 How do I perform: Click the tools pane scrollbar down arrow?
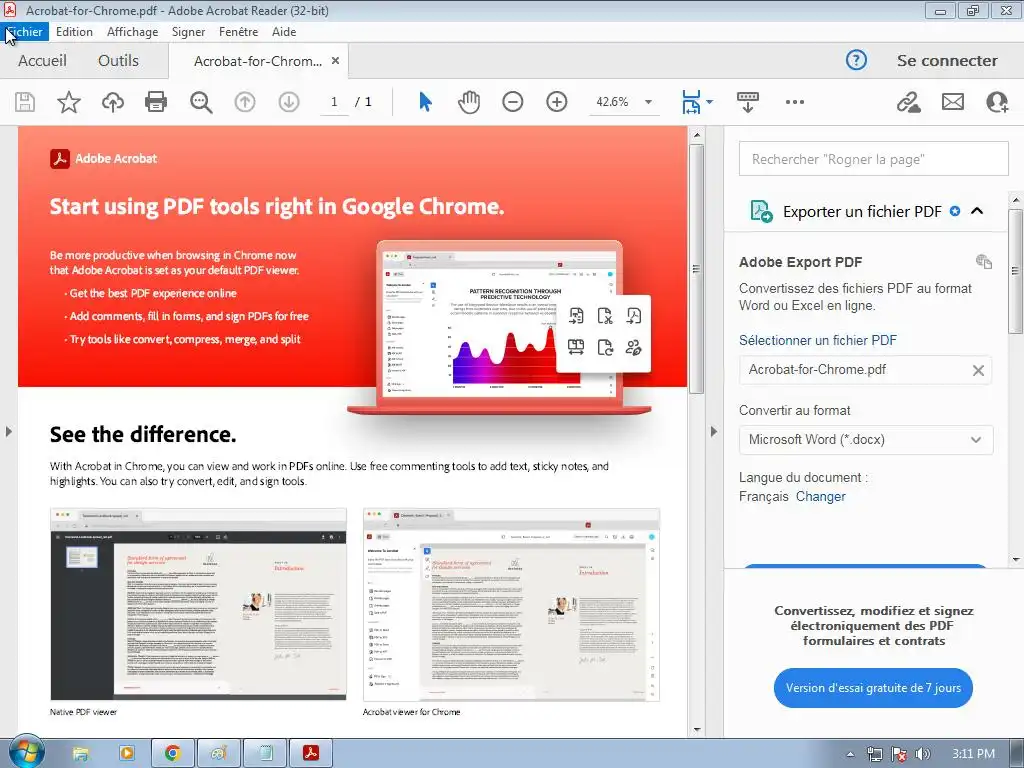pyautogui.click(x=1016, y=559)
